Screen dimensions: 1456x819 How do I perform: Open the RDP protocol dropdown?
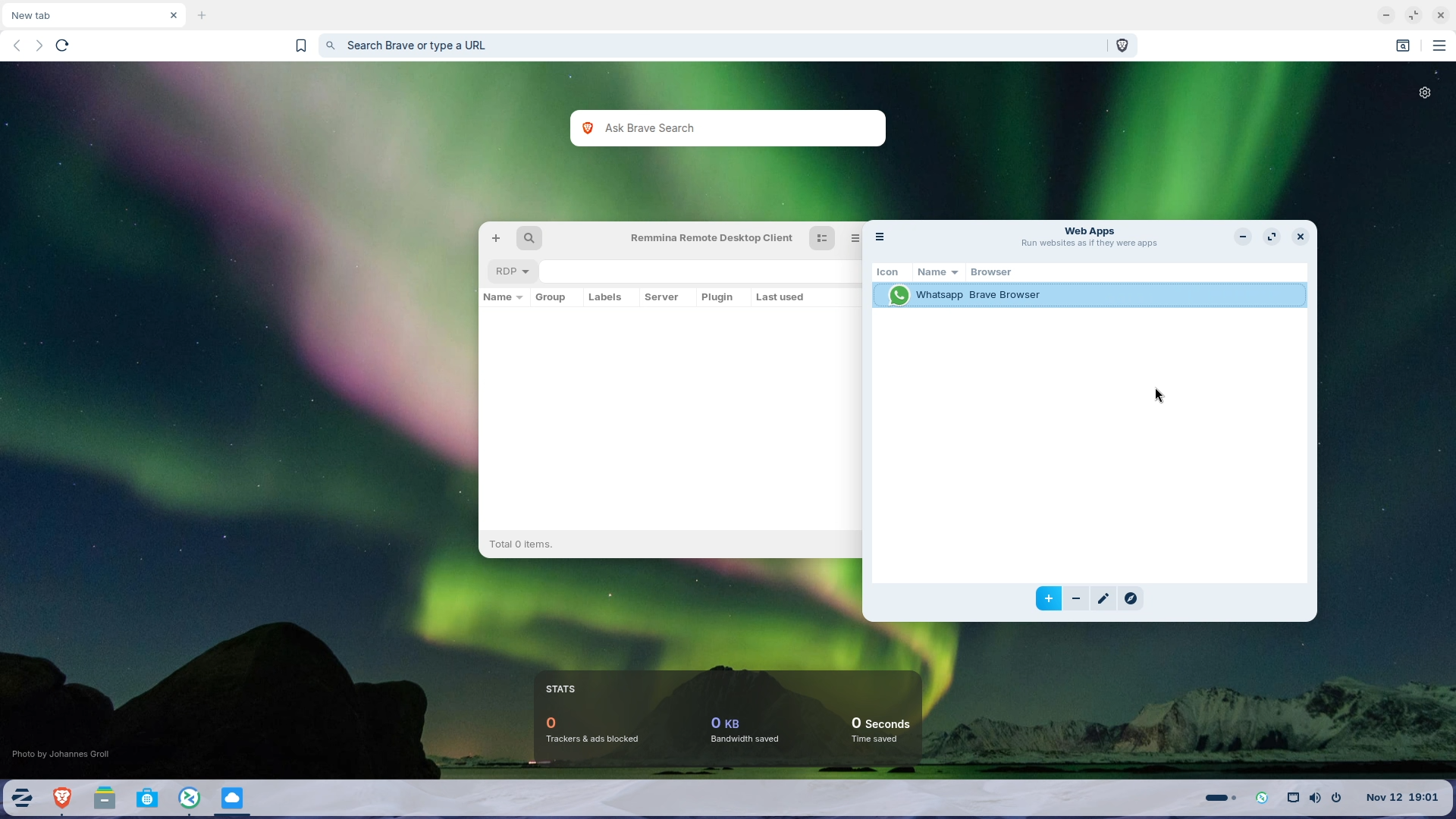[512, 271]
